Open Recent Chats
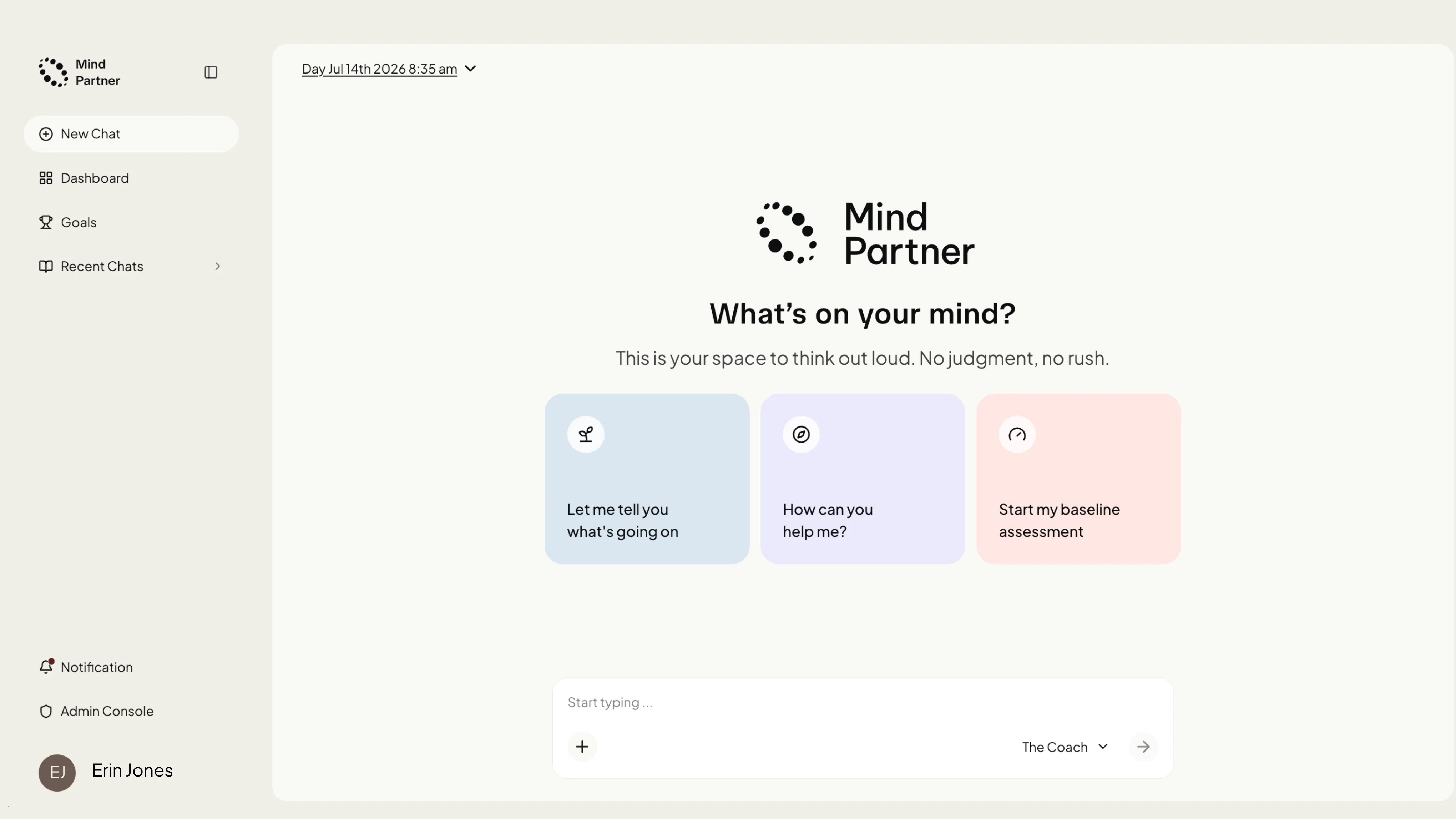This screenshot has width=1456, height=819. click(131, 266)
